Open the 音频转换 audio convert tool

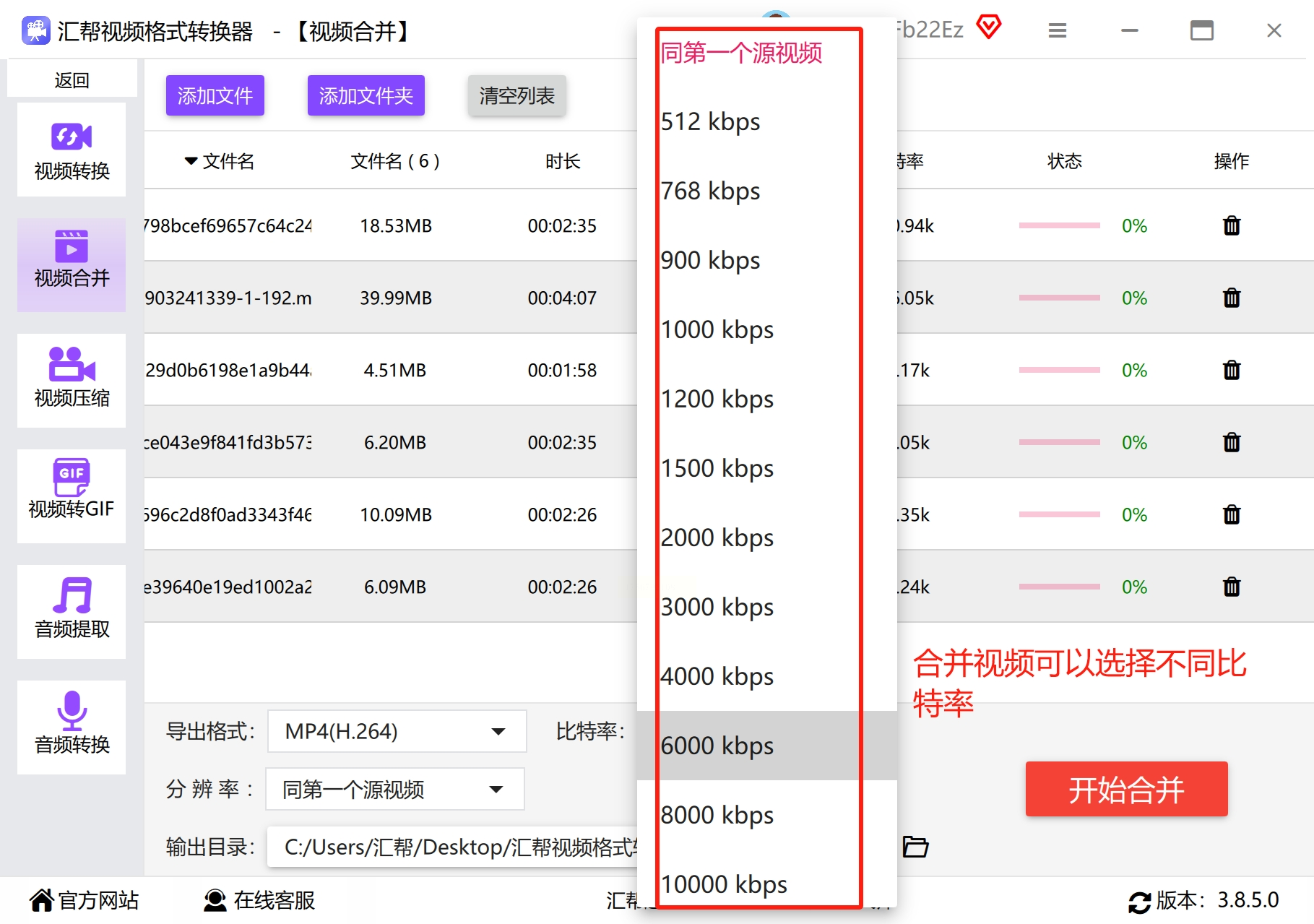72,727
